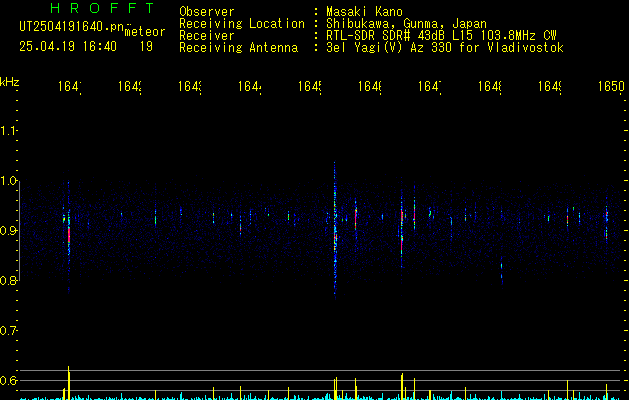This screenshot has height=400, width=629.
Task: Click the isolated echo near 1648 at 0.8 kHz
Action: coord(501,271)
